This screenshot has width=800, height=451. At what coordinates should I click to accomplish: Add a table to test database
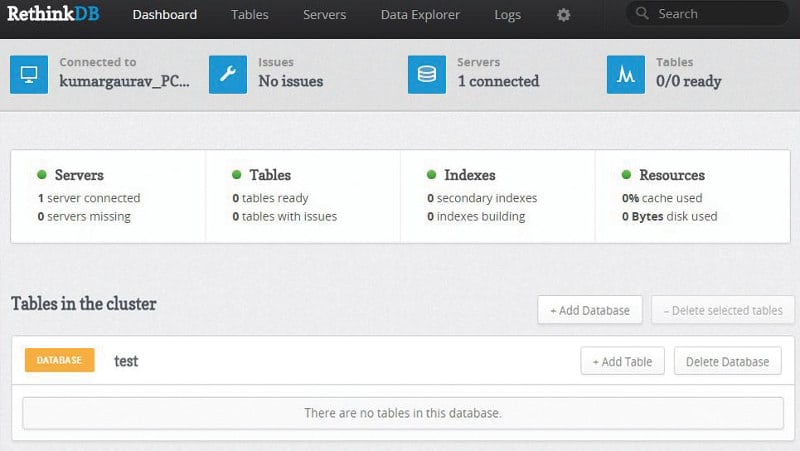click(x=622, y=361)
